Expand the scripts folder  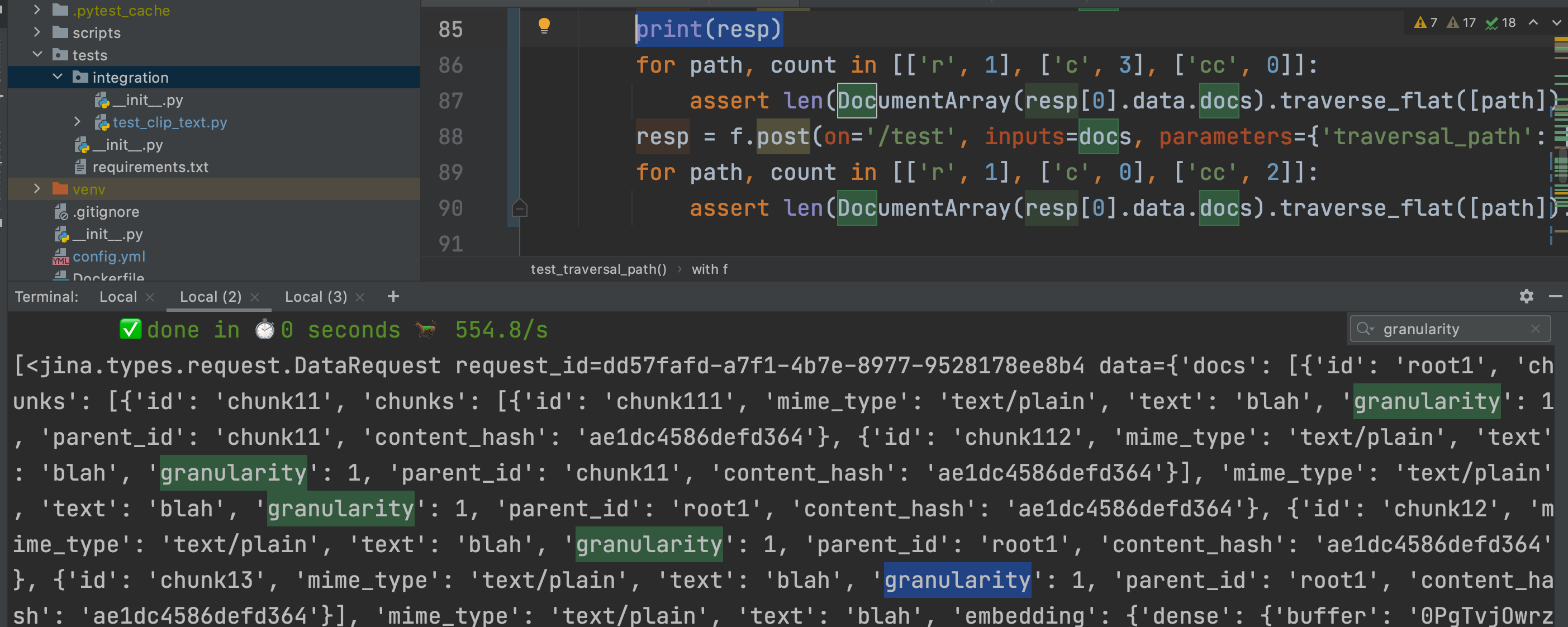click(x=37, y=32)
